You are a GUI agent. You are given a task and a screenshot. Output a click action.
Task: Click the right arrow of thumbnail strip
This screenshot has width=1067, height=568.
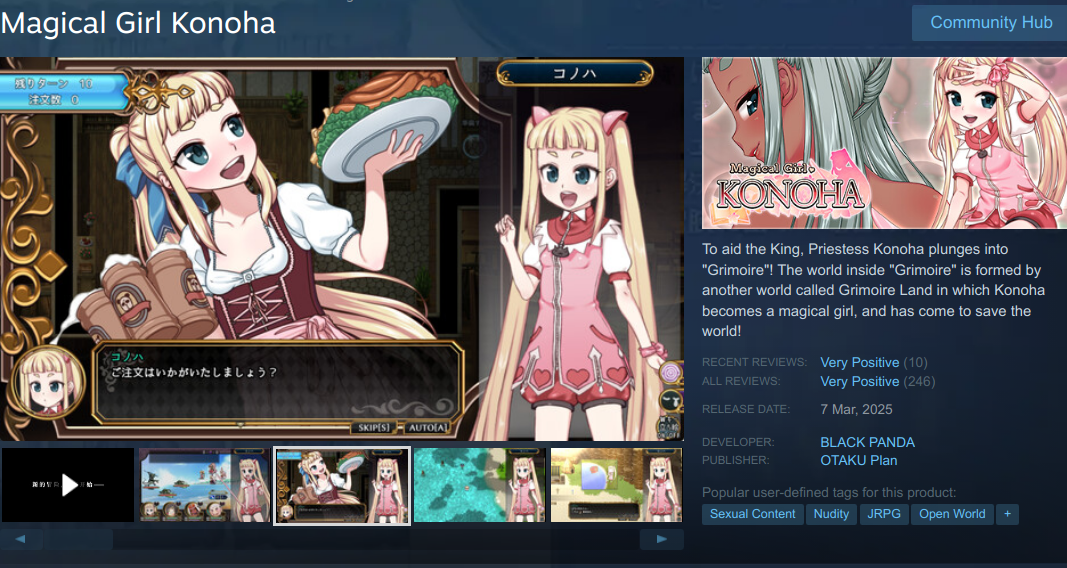point(661,539)
